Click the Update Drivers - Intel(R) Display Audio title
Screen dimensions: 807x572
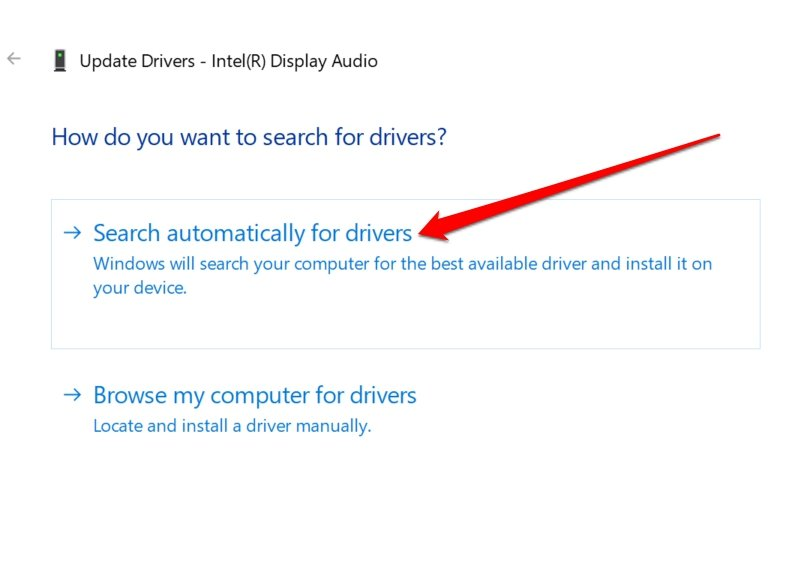229,61
